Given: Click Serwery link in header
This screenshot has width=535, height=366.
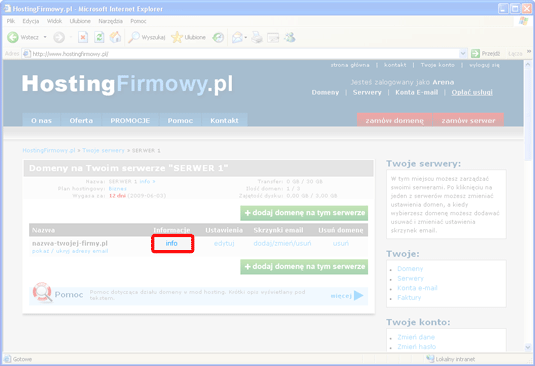Looking at the screenshot, I should (x=367, y=92).
